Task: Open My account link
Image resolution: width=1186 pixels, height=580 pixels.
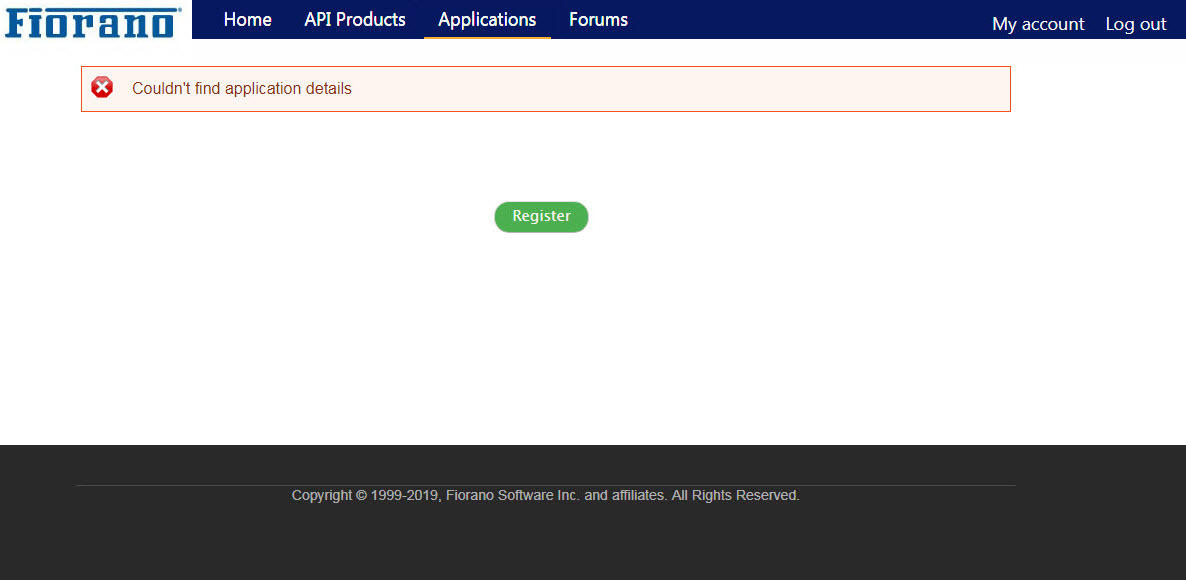Action: (x=1038, y=24)
